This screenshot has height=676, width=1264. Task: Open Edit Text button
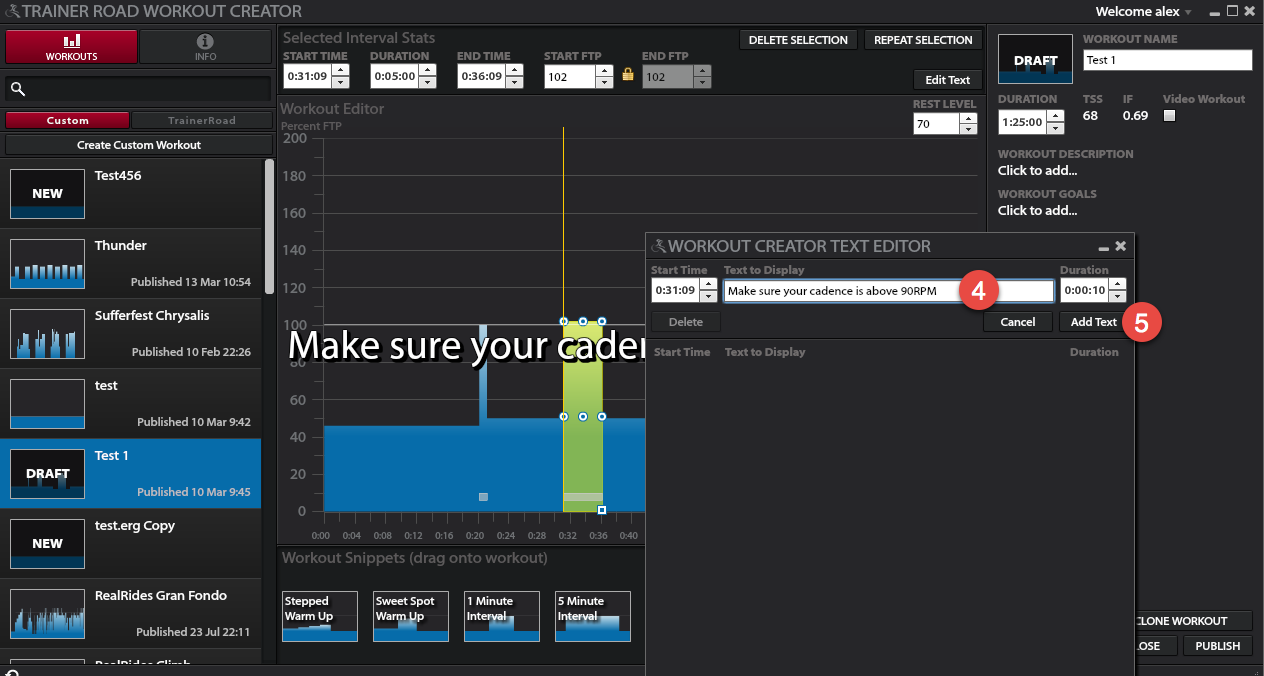point(948,80)
